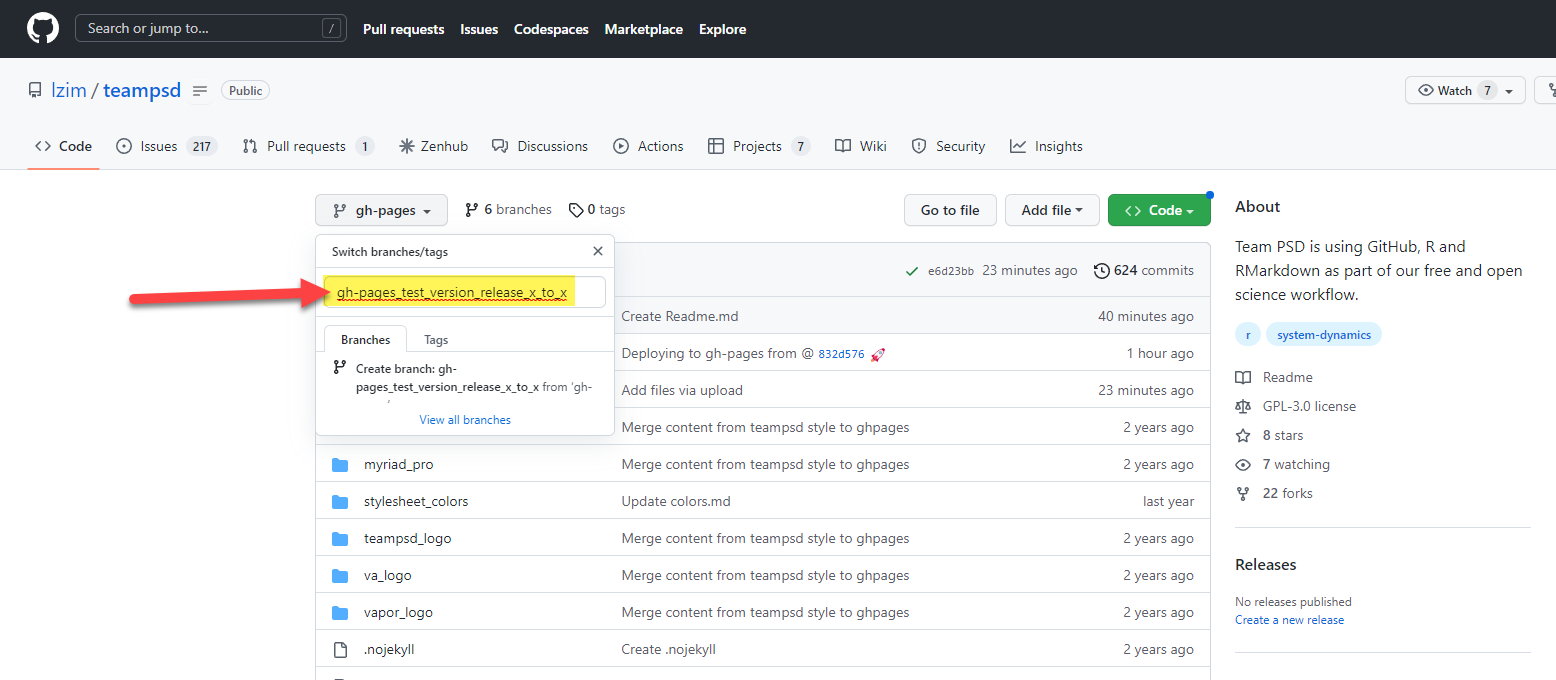The height and width of the screenshot is (680, 1556).
Task: Click the r topic tag
Action: click(1248, 335)
